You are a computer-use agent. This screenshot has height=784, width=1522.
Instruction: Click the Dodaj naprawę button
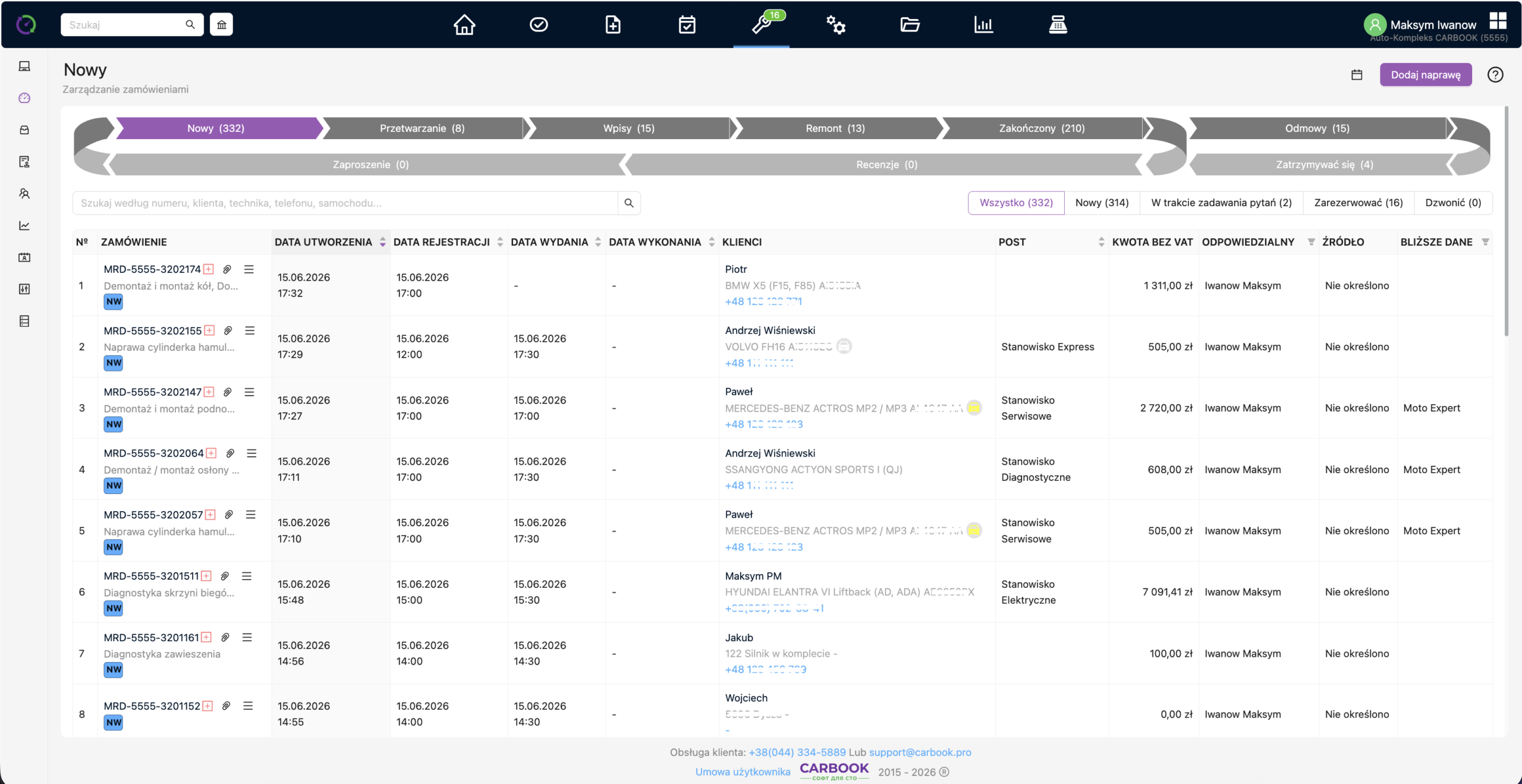click(x=1426, y=75)
